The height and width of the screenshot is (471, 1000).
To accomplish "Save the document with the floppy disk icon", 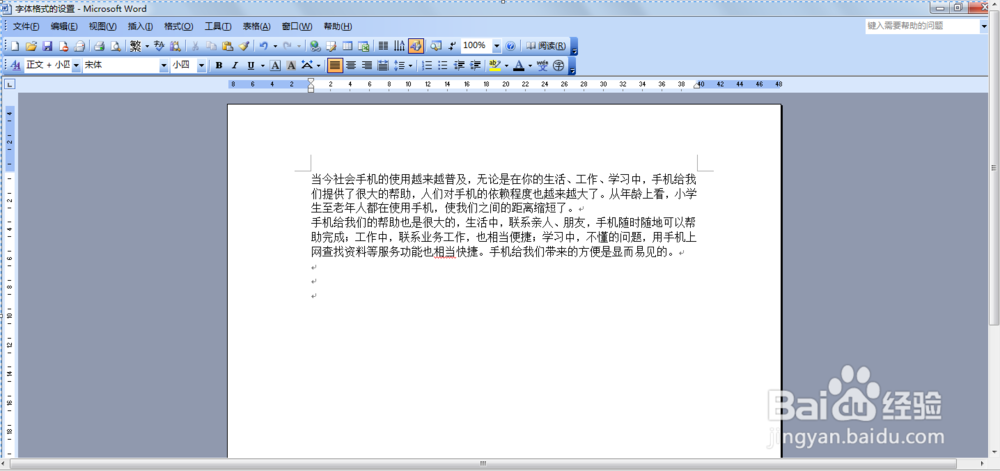I will 47,46.
